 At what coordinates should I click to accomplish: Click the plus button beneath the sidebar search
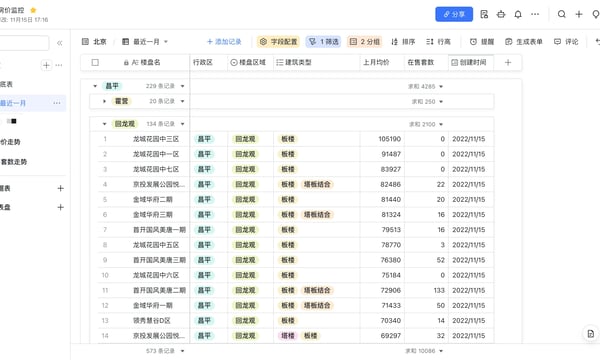click(46, 65)
